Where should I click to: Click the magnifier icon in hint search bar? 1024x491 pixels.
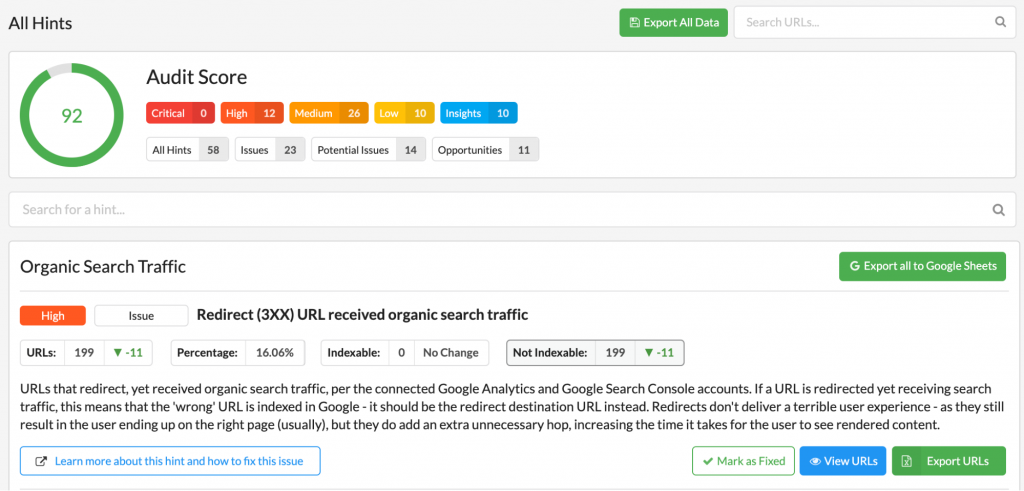click(x=999, y=210)
